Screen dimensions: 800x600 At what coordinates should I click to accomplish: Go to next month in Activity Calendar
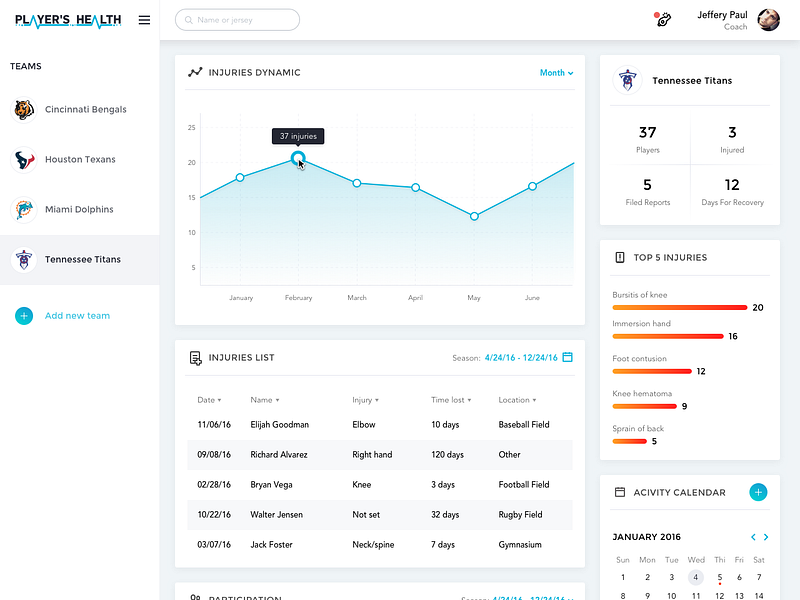[x=765, y=536]
